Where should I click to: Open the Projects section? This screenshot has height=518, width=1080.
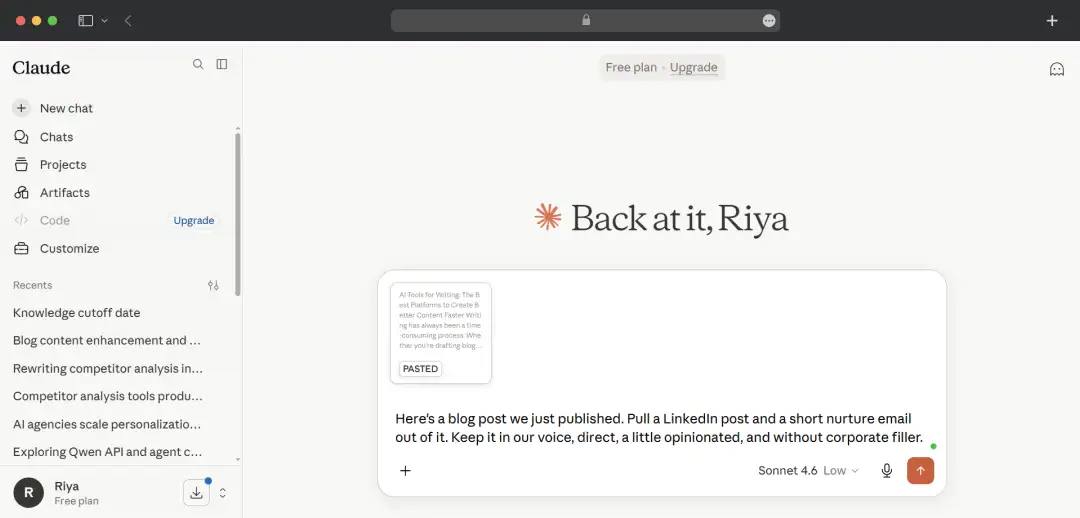[x=63, y=165]
